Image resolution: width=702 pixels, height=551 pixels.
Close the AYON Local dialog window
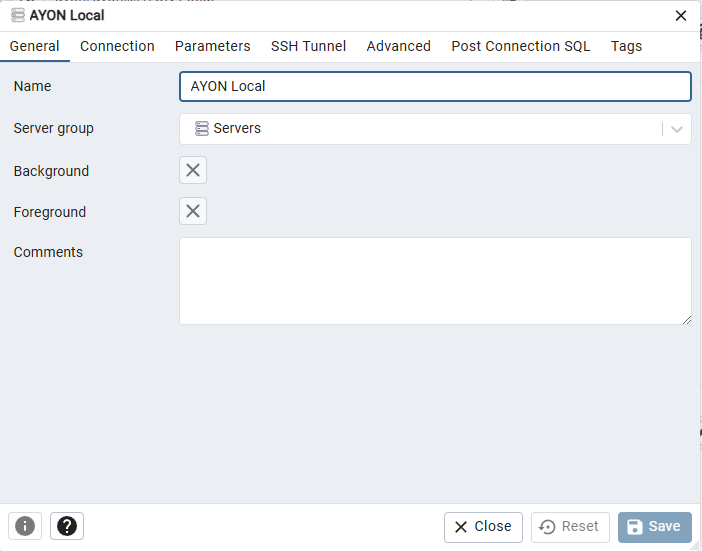pyautogui.click(x=681, y=15)
